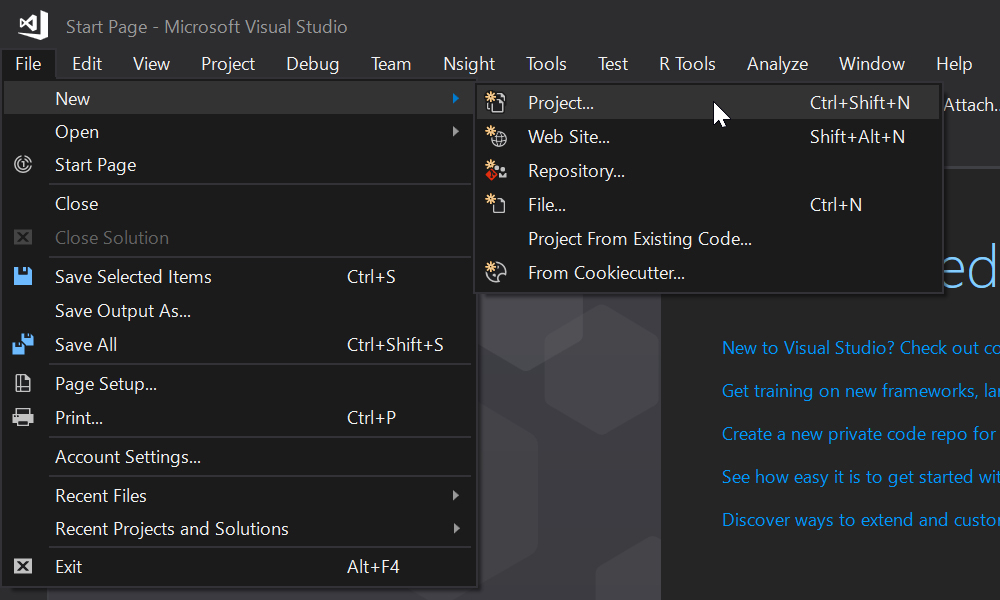The image size is (1000, 600).
Task: Expand the Recent Files submenu arrow
Action: pos(455,495)
